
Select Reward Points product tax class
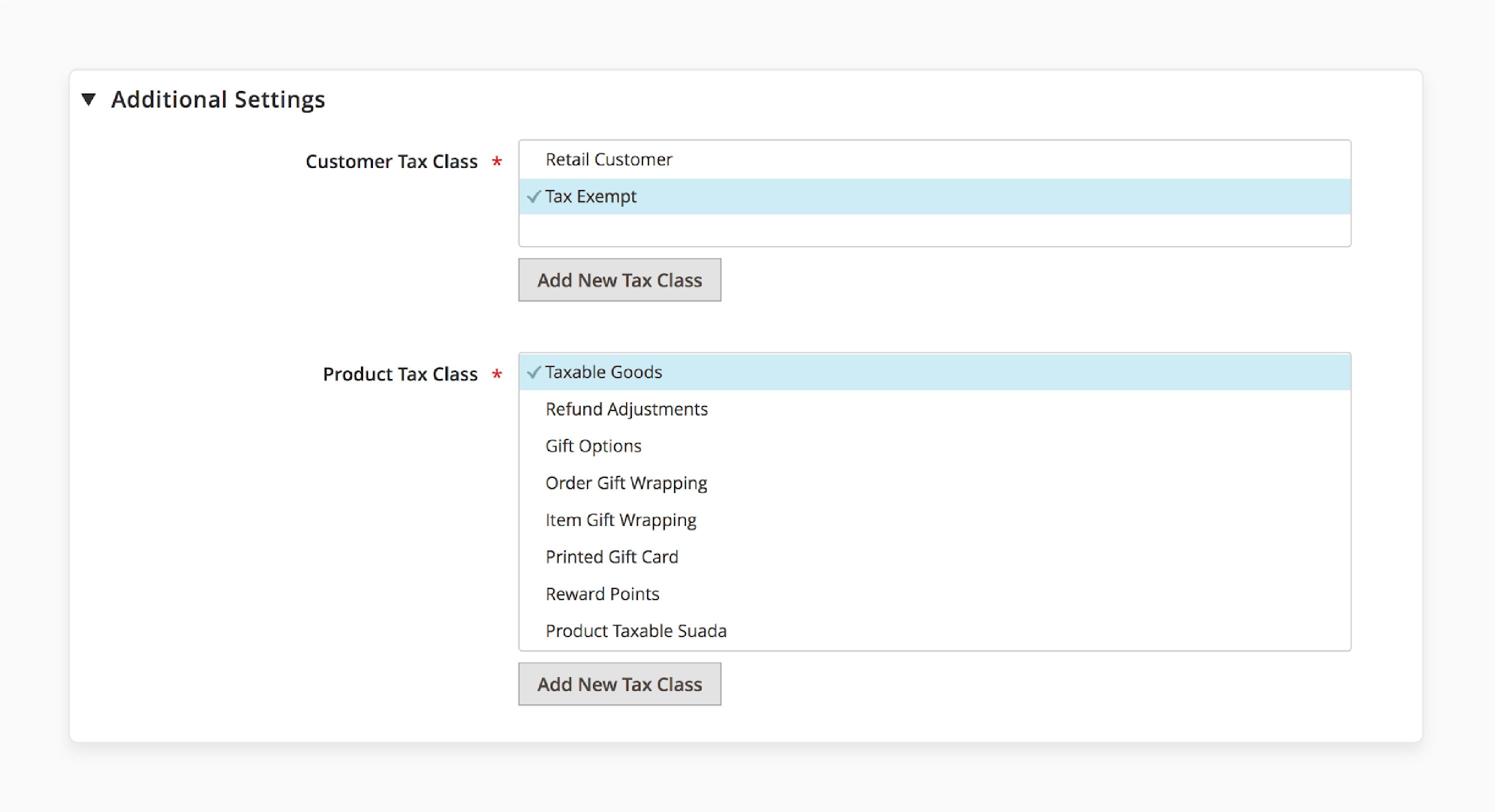(934, 594)
